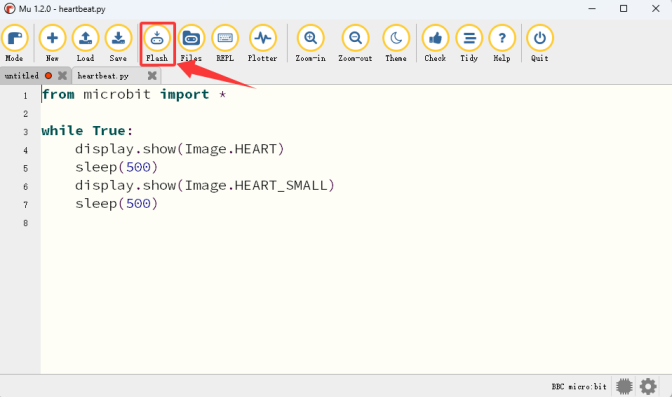Click on 'display.show(Image.HEART)' code line
The width and height of the screenshot is (672, 398).
[x=180, y=149]
